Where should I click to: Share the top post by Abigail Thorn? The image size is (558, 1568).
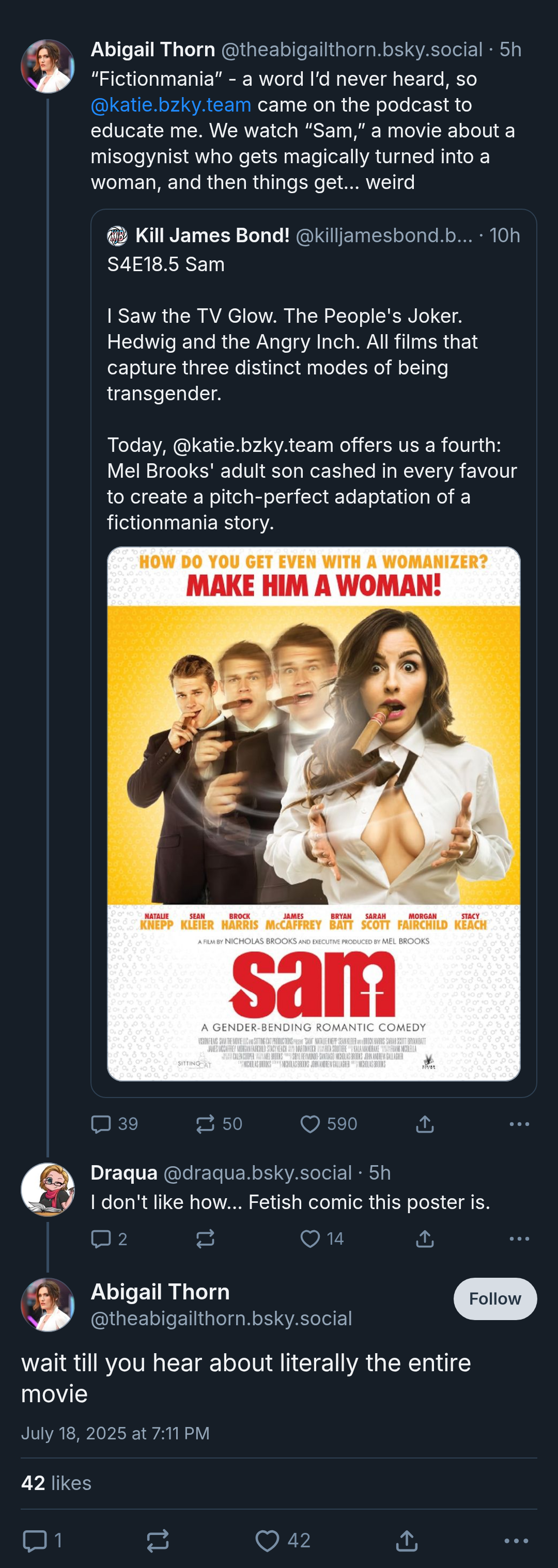coord(425,1124)
